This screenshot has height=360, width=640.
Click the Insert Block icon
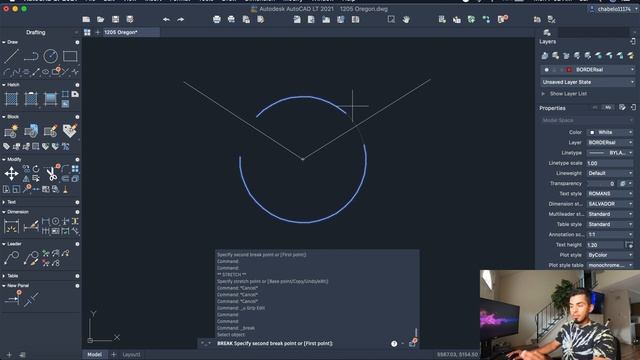(31, 131)
